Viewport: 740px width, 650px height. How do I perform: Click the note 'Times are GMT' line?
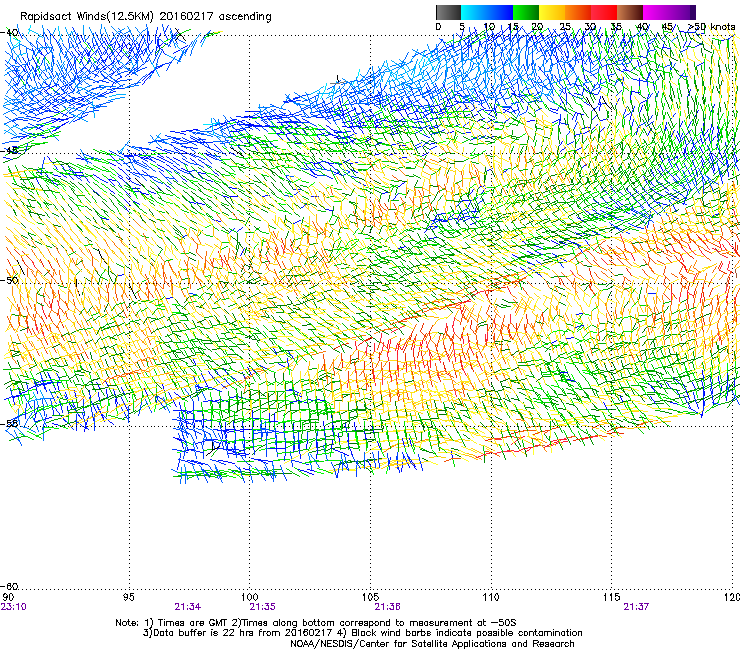316,623
